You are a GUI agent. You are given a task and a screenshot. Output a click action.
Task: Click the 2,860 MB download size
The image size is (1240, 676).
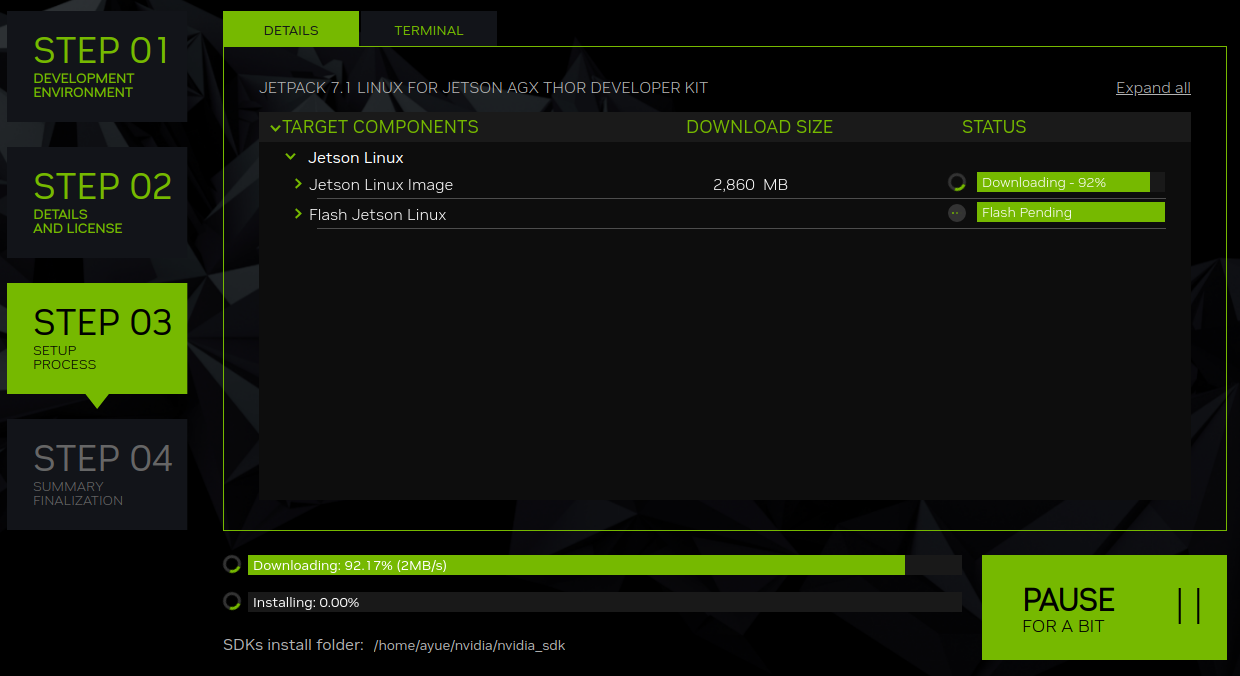pos(750,185)
